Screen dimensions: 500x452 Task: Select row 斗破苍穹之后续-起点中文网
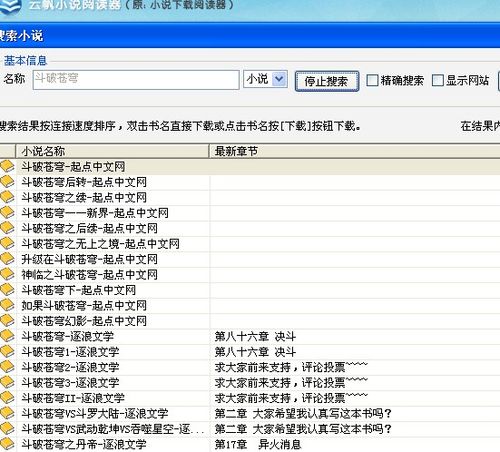click(250, 228)
